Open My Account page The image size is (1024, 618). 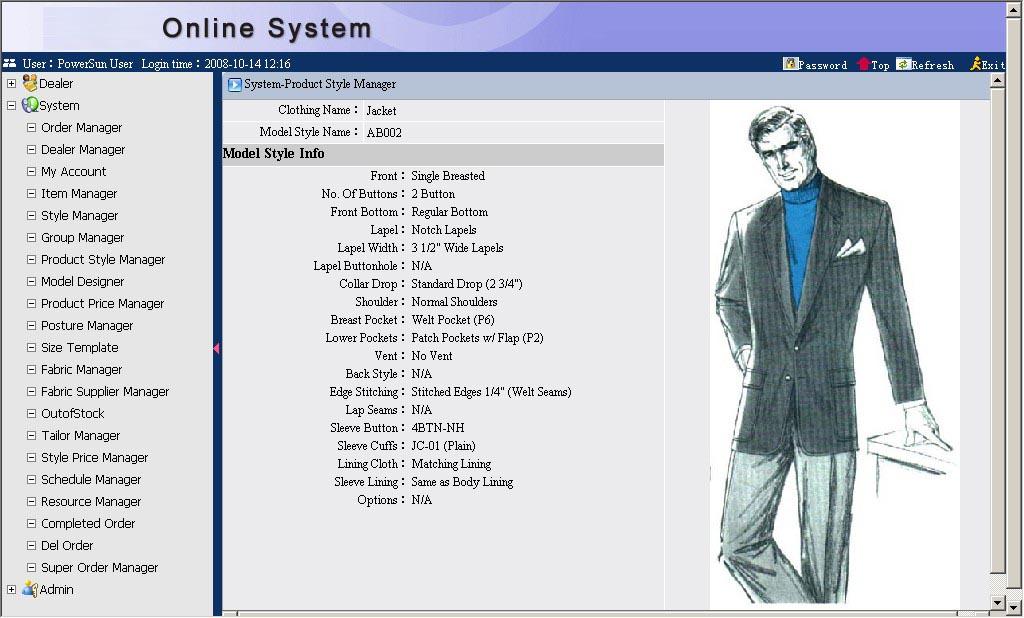click(73, 171)
